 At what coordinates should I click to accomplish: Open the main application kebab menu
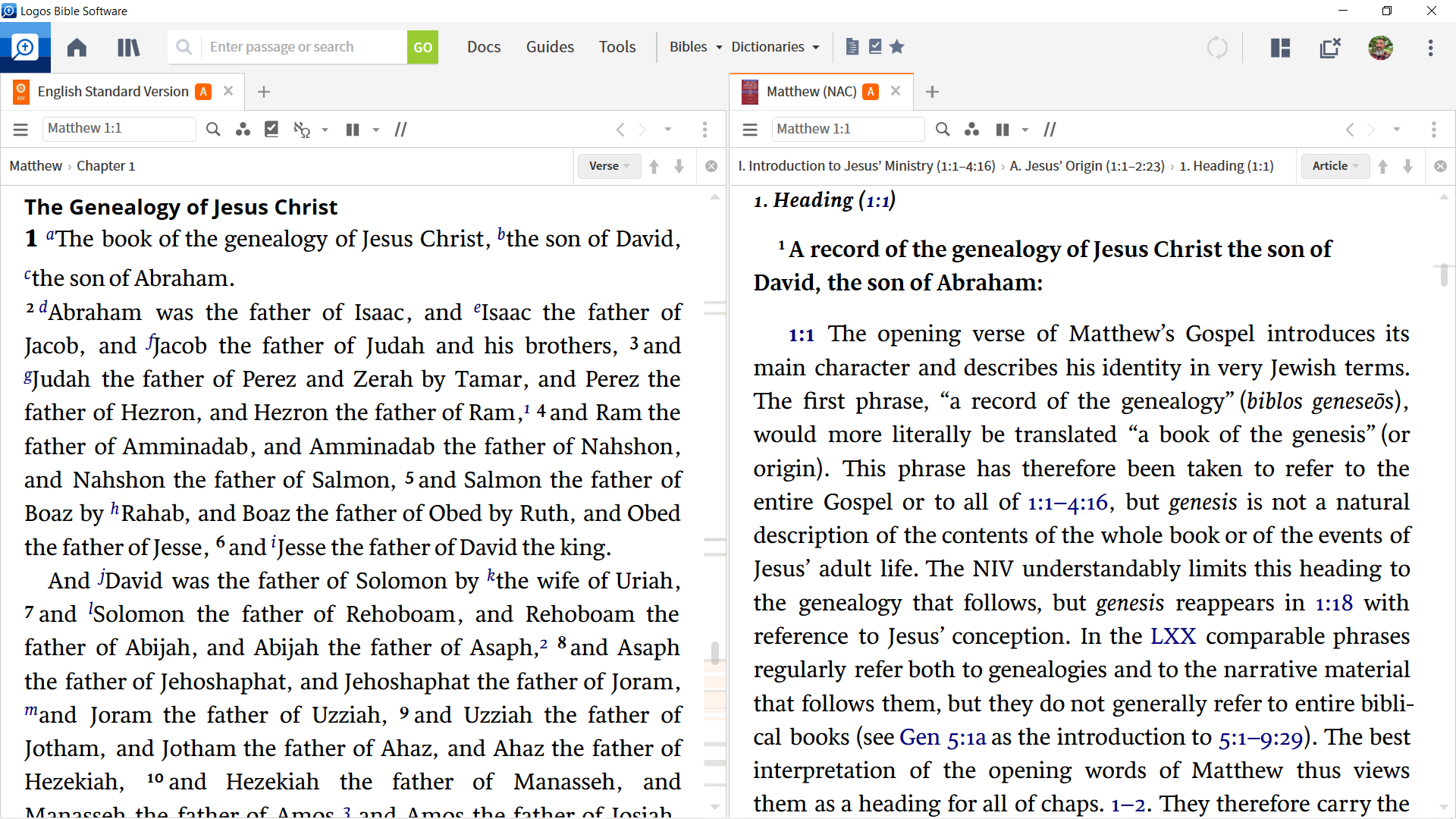[x=1431, y=48]
